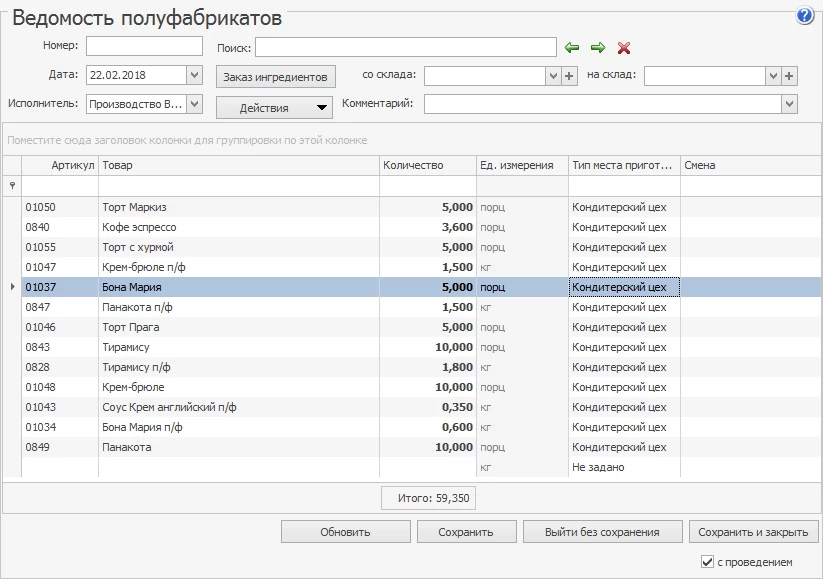
Task: Click plus button next to 'на склад'
Action: [x=789, y=76]
